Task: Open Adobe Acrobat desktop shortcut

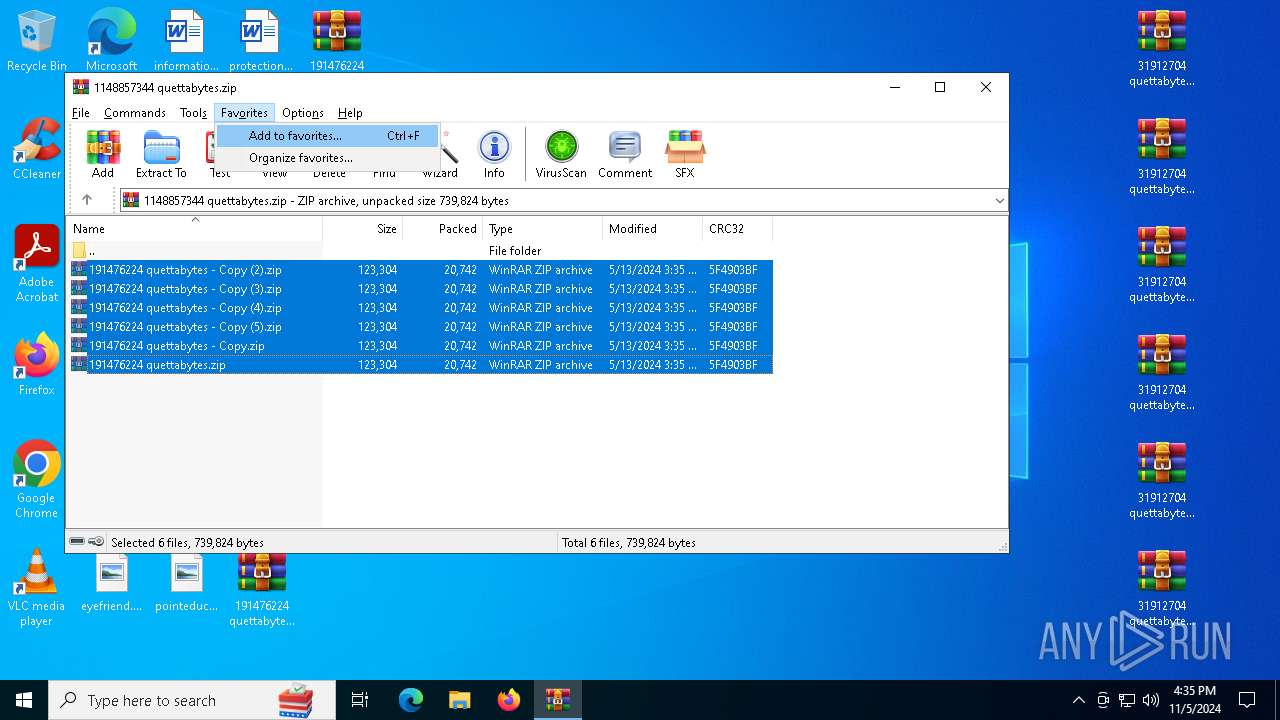Action: coord(37,264)
